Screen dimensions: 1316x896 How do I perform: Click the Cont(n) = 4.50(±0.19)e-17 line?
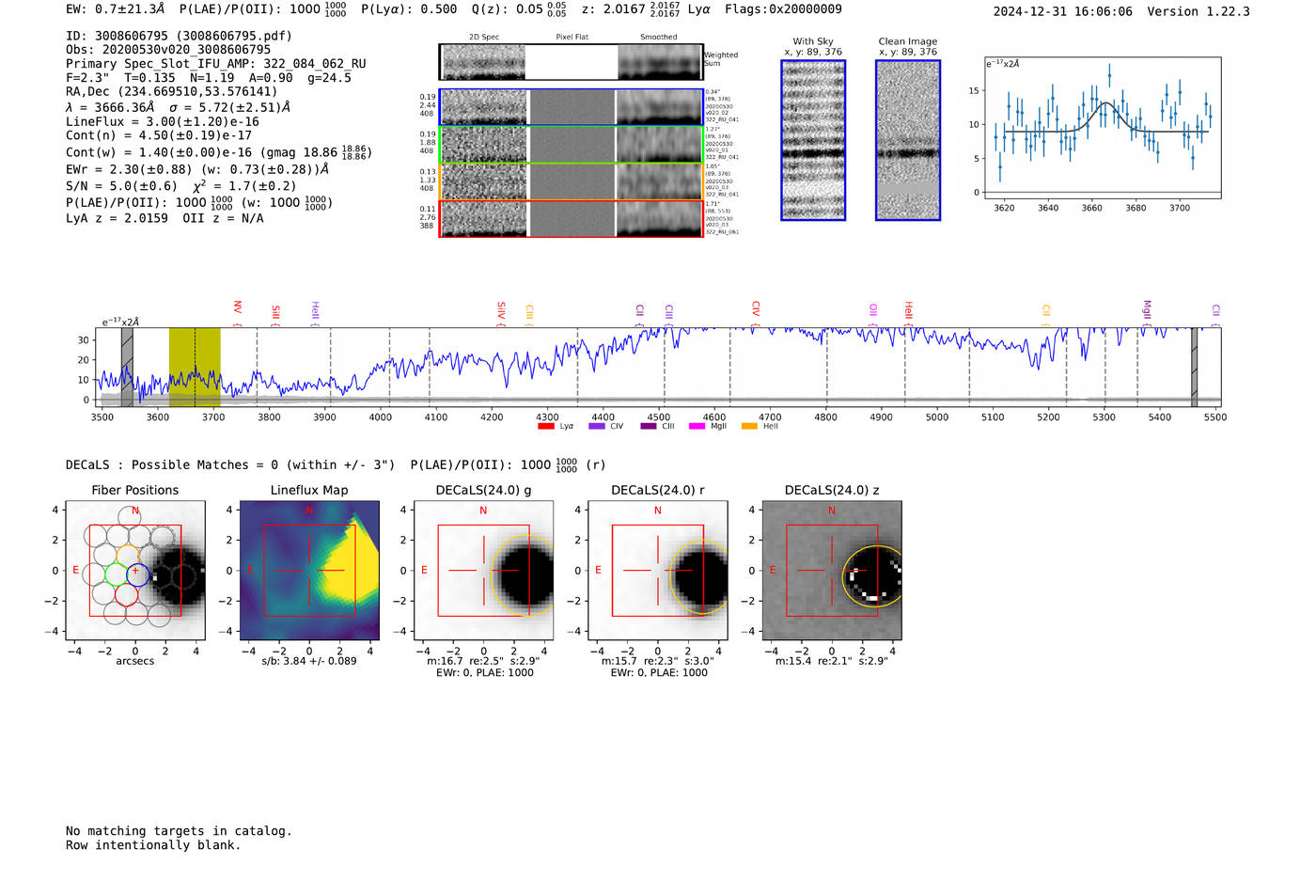tap(159, 135)
